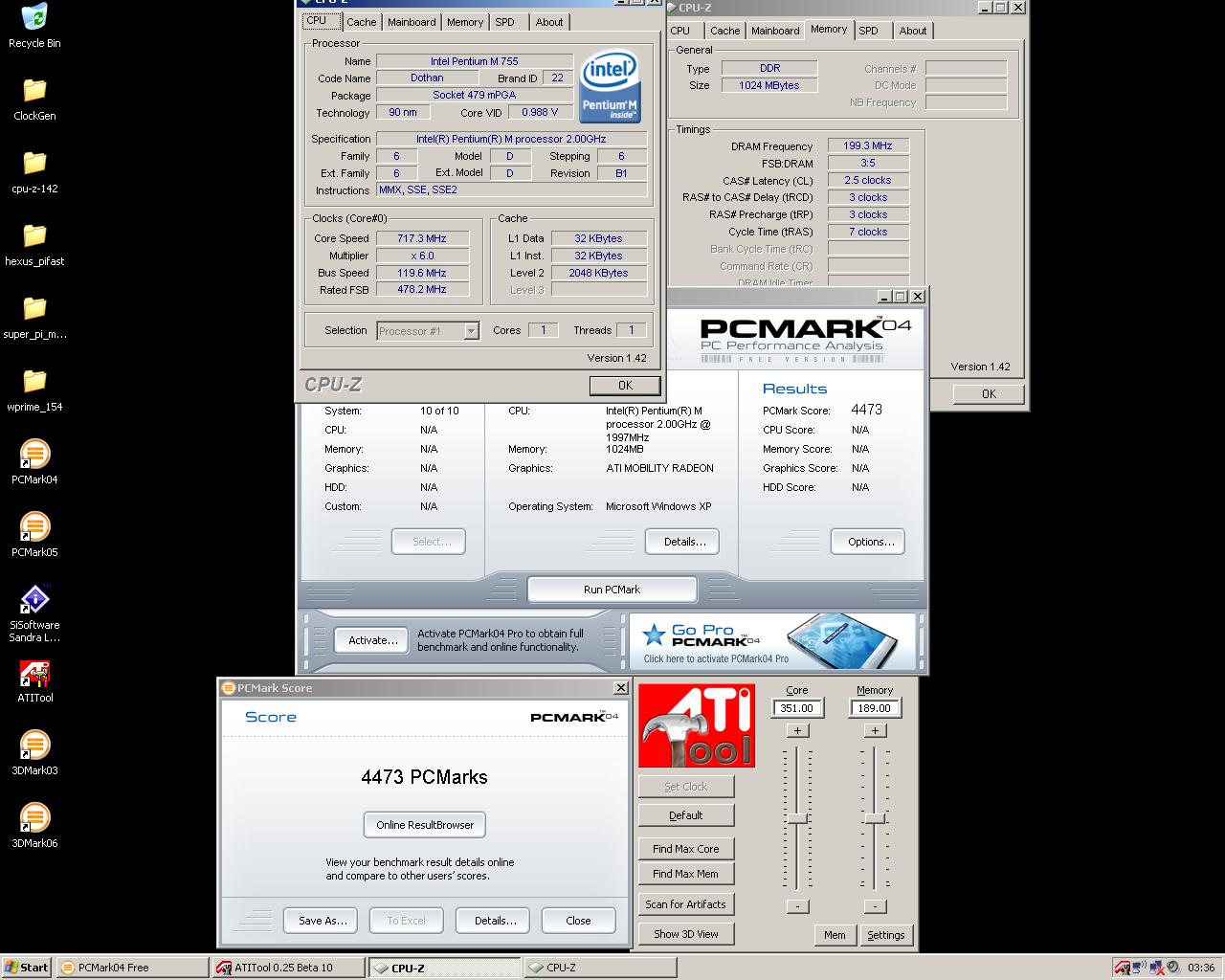Click the Mem button in ATITool
The height and width of the screenshot is (980, 1225).
835,935
